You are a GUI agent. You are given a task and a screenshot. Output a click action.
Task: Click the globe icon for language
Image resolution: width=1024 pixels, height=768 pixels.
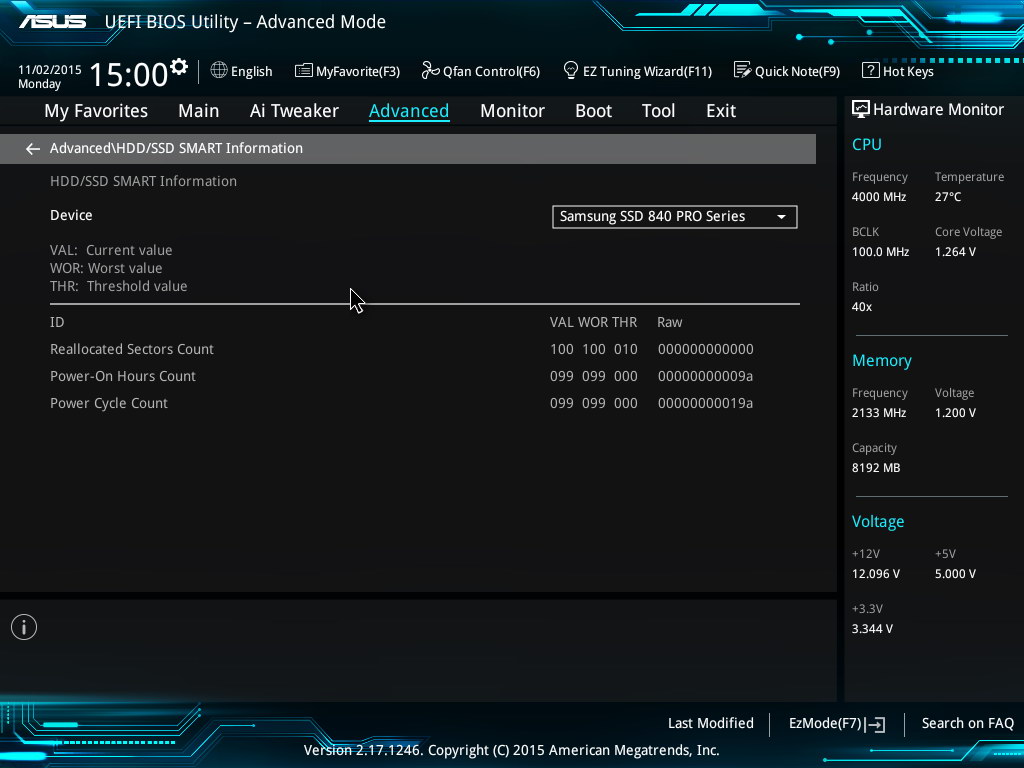[219, 70]
